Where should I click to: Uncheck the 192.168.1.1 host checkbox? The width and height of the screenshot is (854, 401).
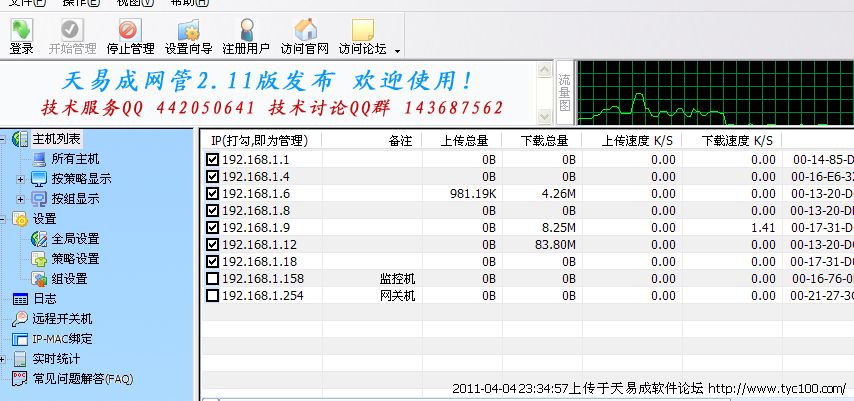(212, 160)
